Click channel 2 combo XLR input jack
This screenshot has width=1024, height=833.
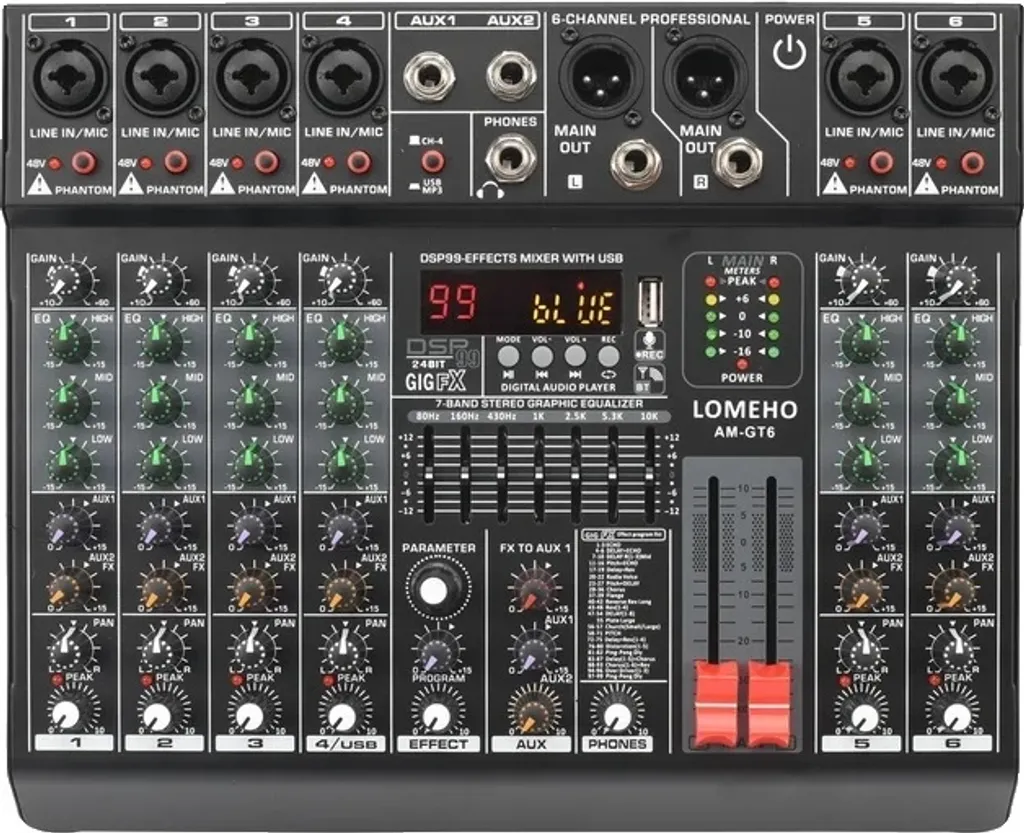161,77
